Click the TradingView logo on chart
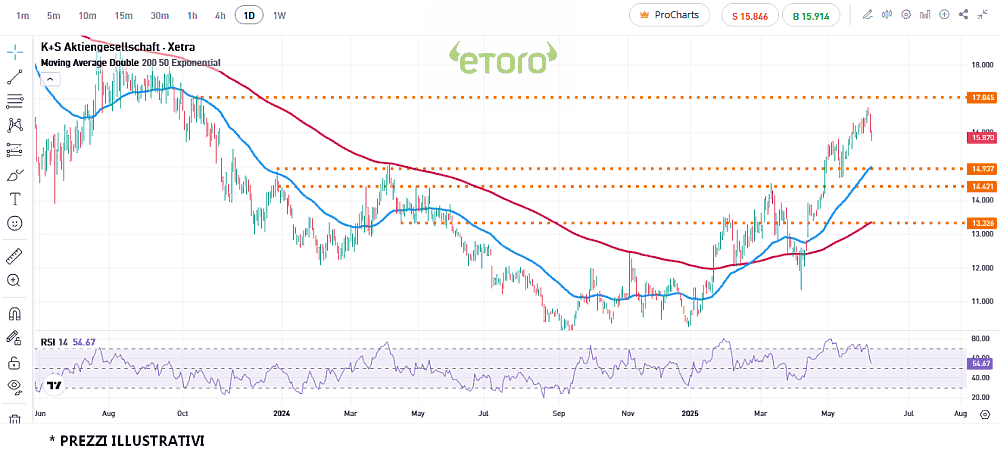This screenshot has width=1000, height=450. [x=54, y=385]
